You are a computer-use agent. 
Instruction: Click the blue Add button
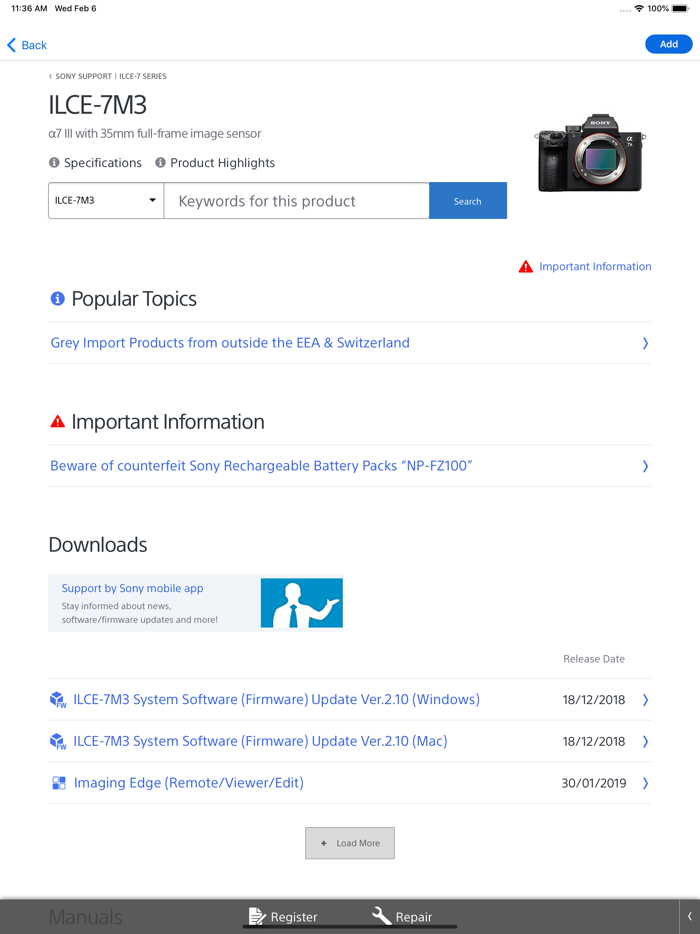[x=668, y=44]
